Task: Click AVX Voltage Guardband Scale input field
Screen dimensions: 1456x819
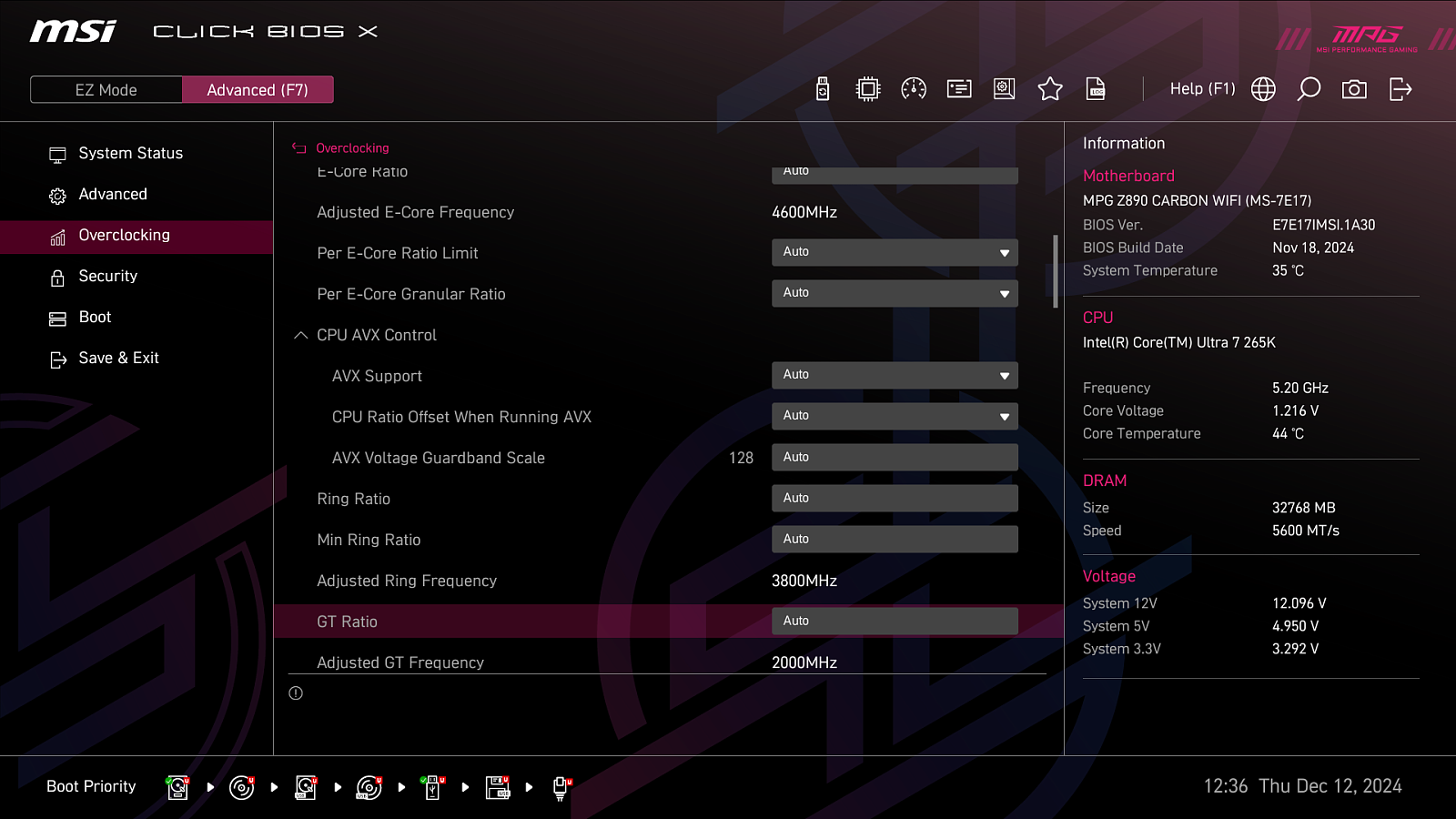Action: pyautogui.click(x=895, y=457)
